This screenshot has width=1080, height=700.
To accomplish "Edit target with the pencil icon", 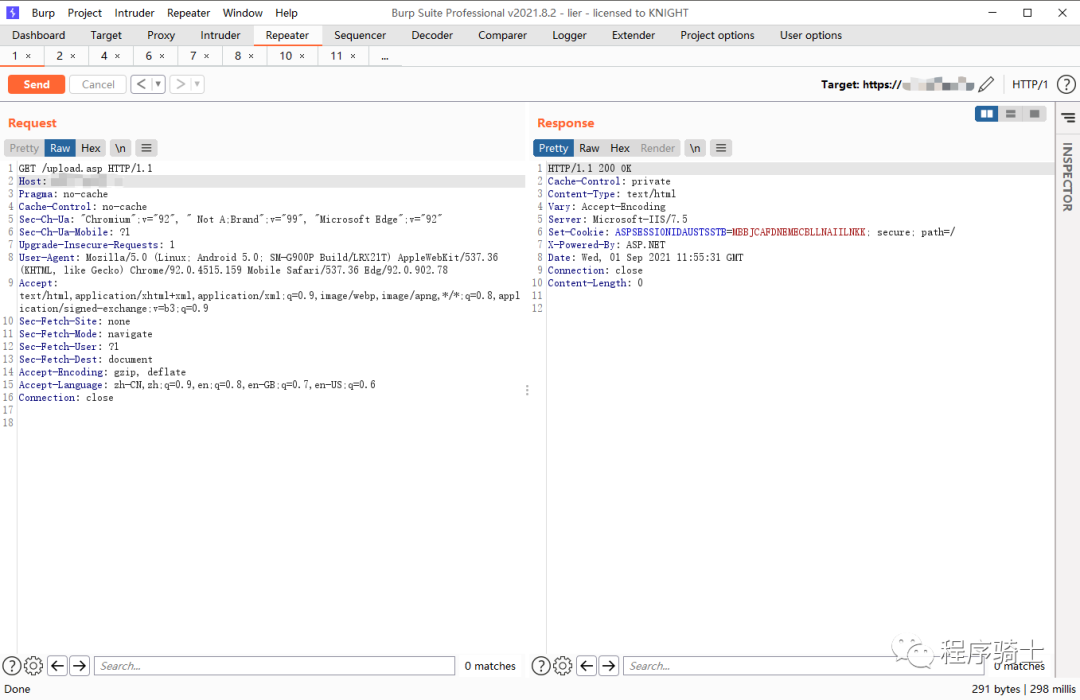I will [986, 85].
